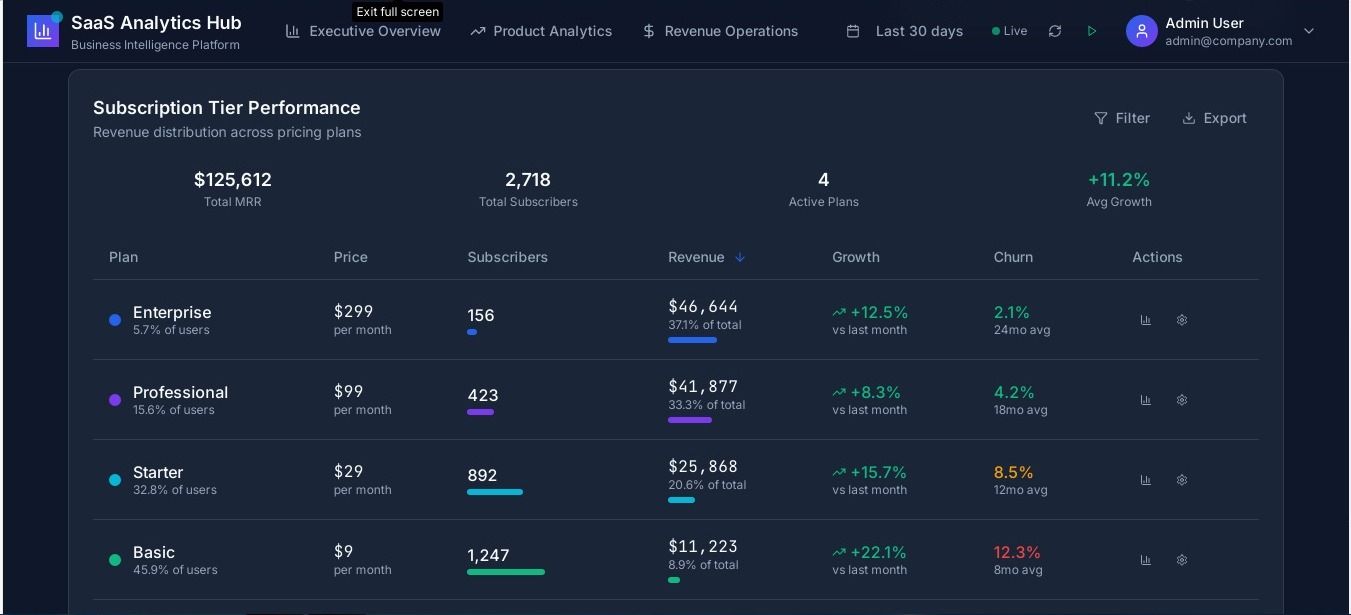Click the Admin User avatar icon

[x=1141, y=31]
